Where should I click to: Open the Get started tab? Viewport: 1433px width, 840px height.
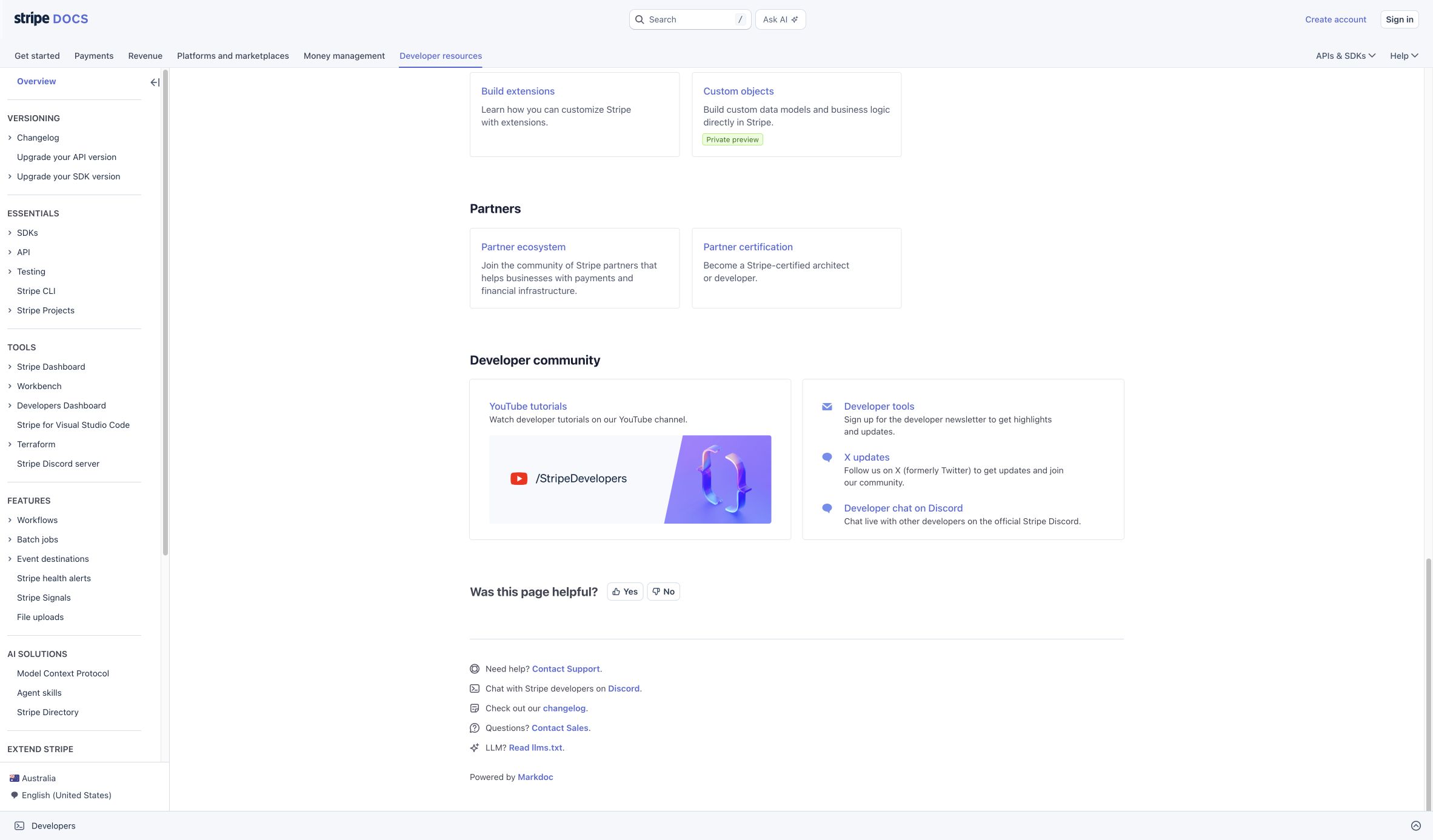click(37, 56)
